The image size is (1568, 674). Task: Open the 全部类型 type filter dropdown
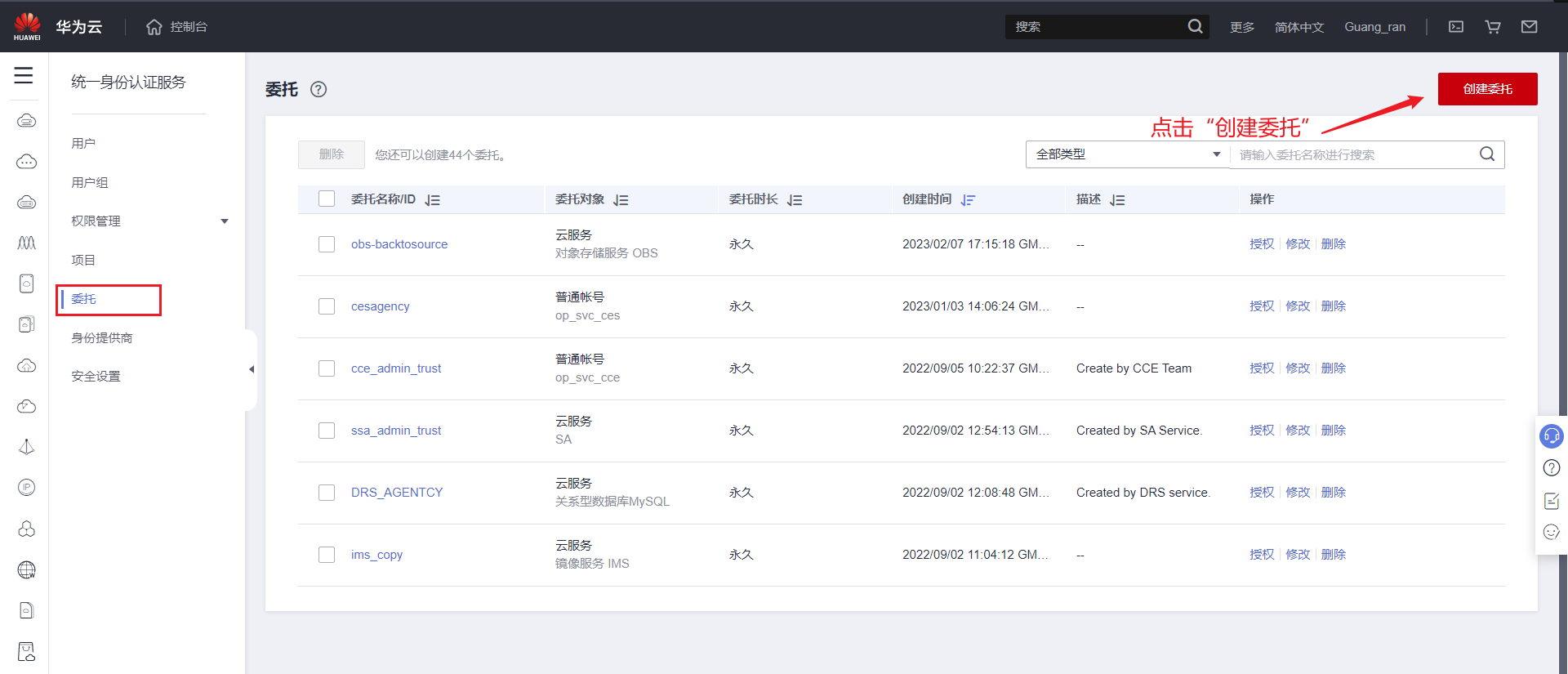click(x=1128, y=154)
